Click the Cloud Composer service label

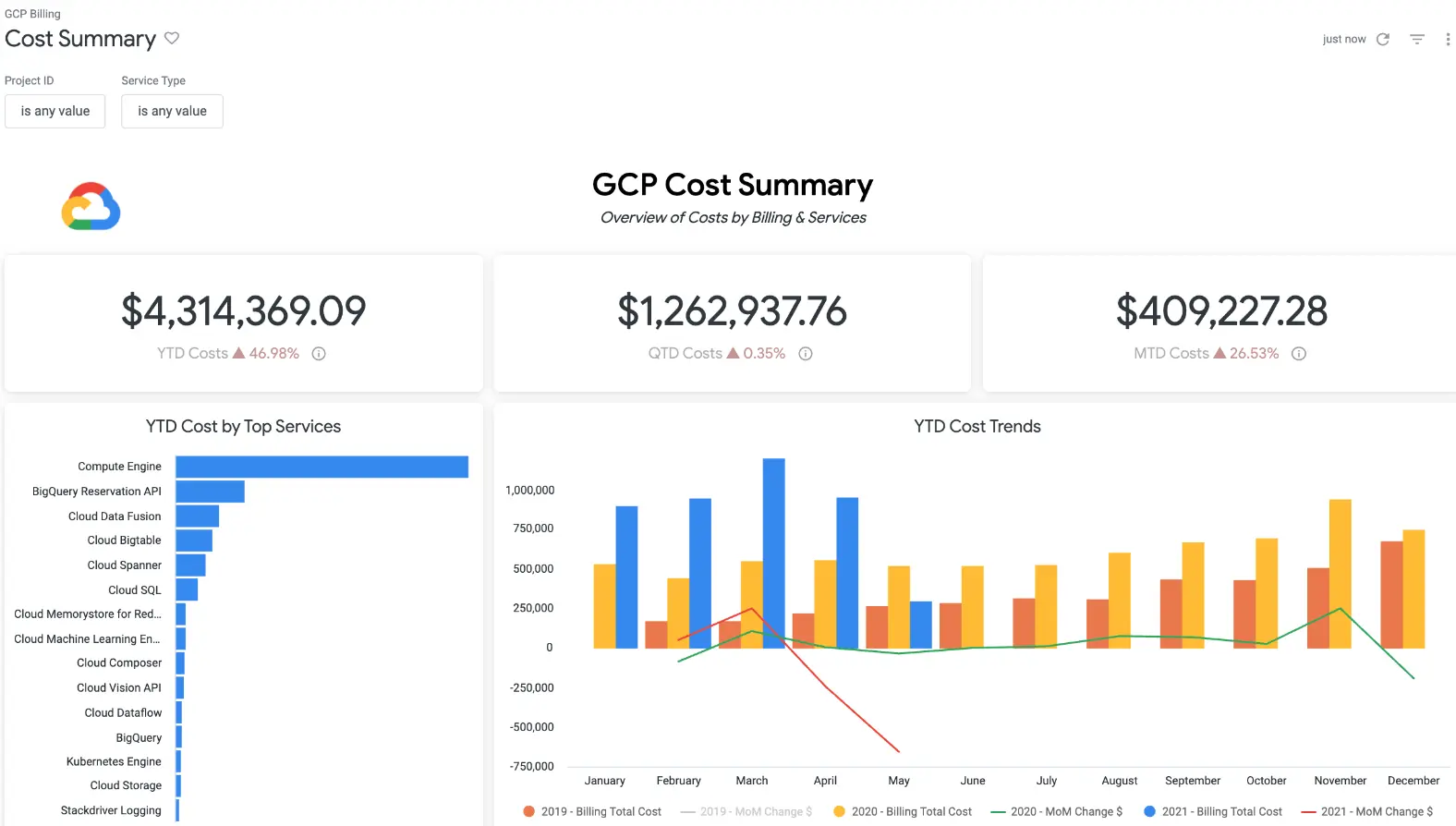[119, 662]
